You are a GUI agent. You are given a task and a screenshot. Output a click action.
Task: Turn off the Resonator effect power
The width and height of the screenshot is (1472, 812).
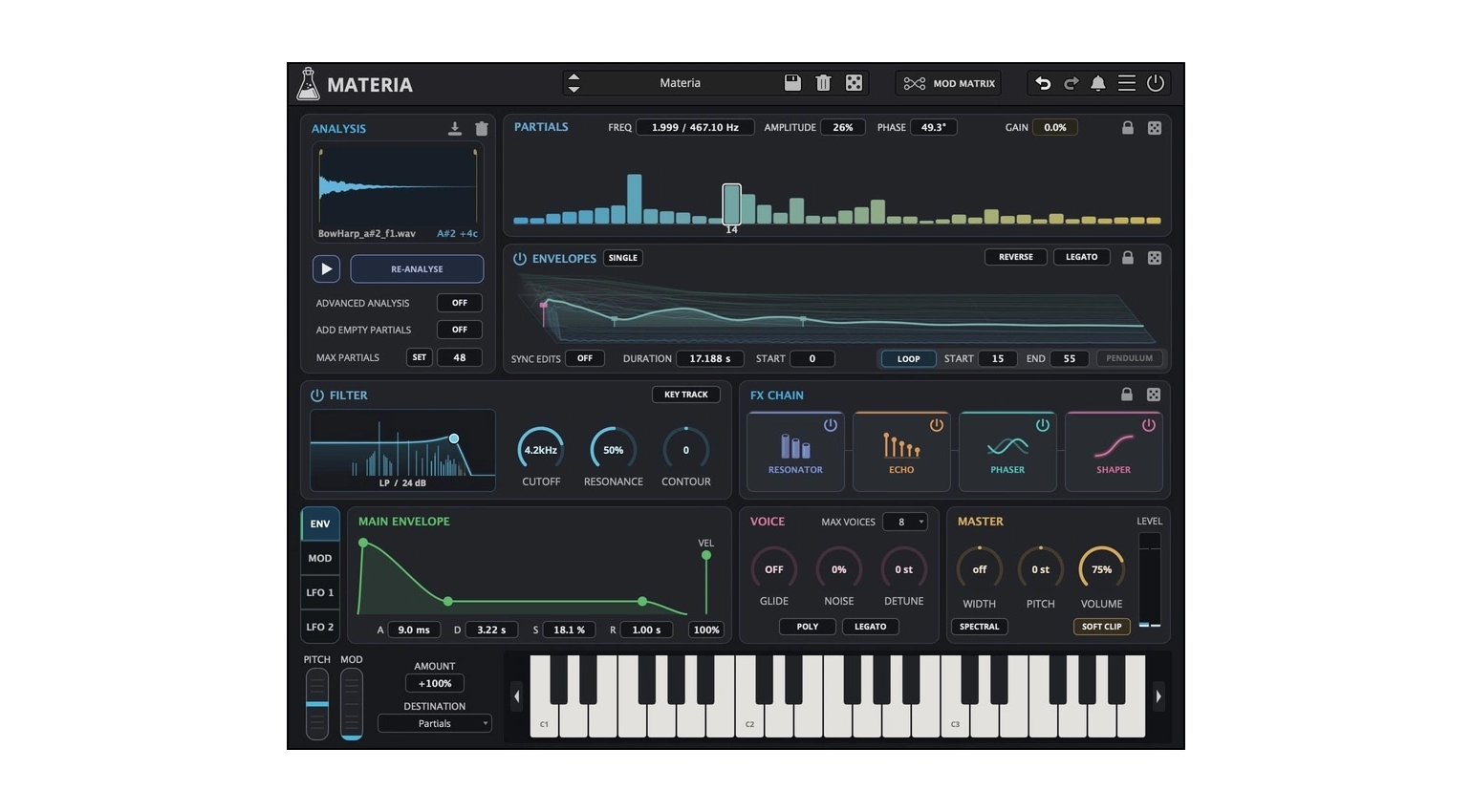click(x=831, y=425)
